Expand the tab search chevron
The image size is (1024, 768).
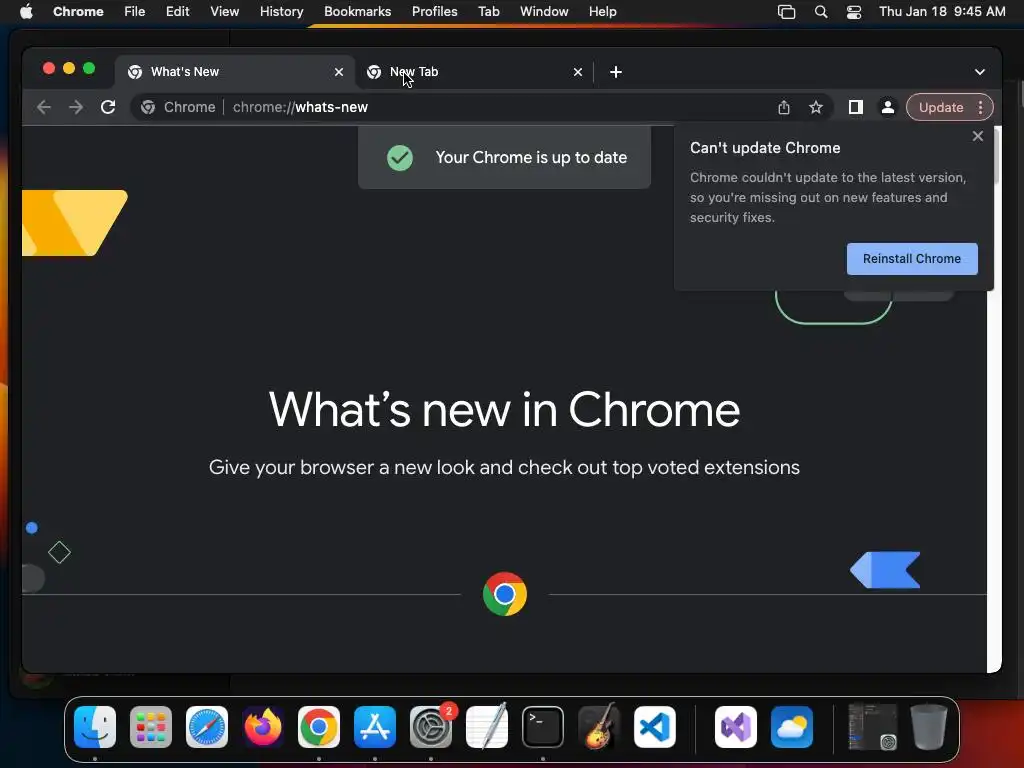click(980, 72)
